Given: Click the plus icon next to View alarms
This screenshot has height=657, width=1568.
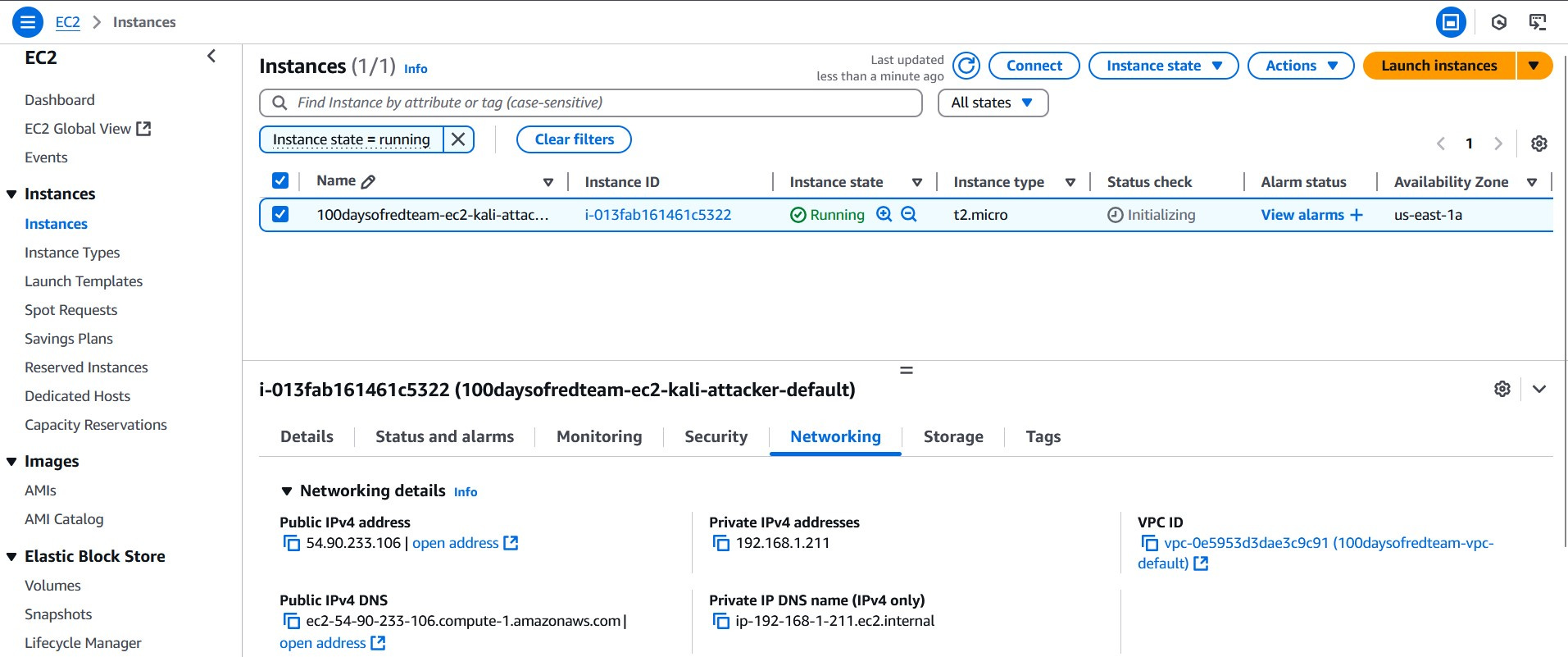Looking at the screenshot, I should point(1357,215).
